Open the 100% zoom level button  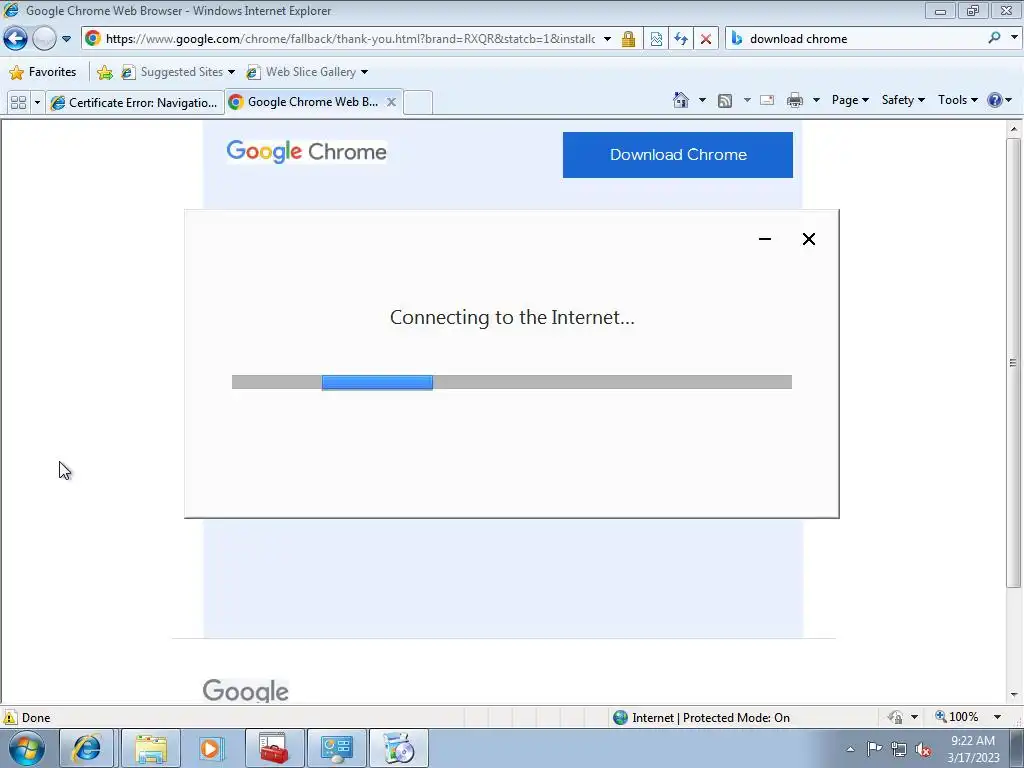(957, 717)
